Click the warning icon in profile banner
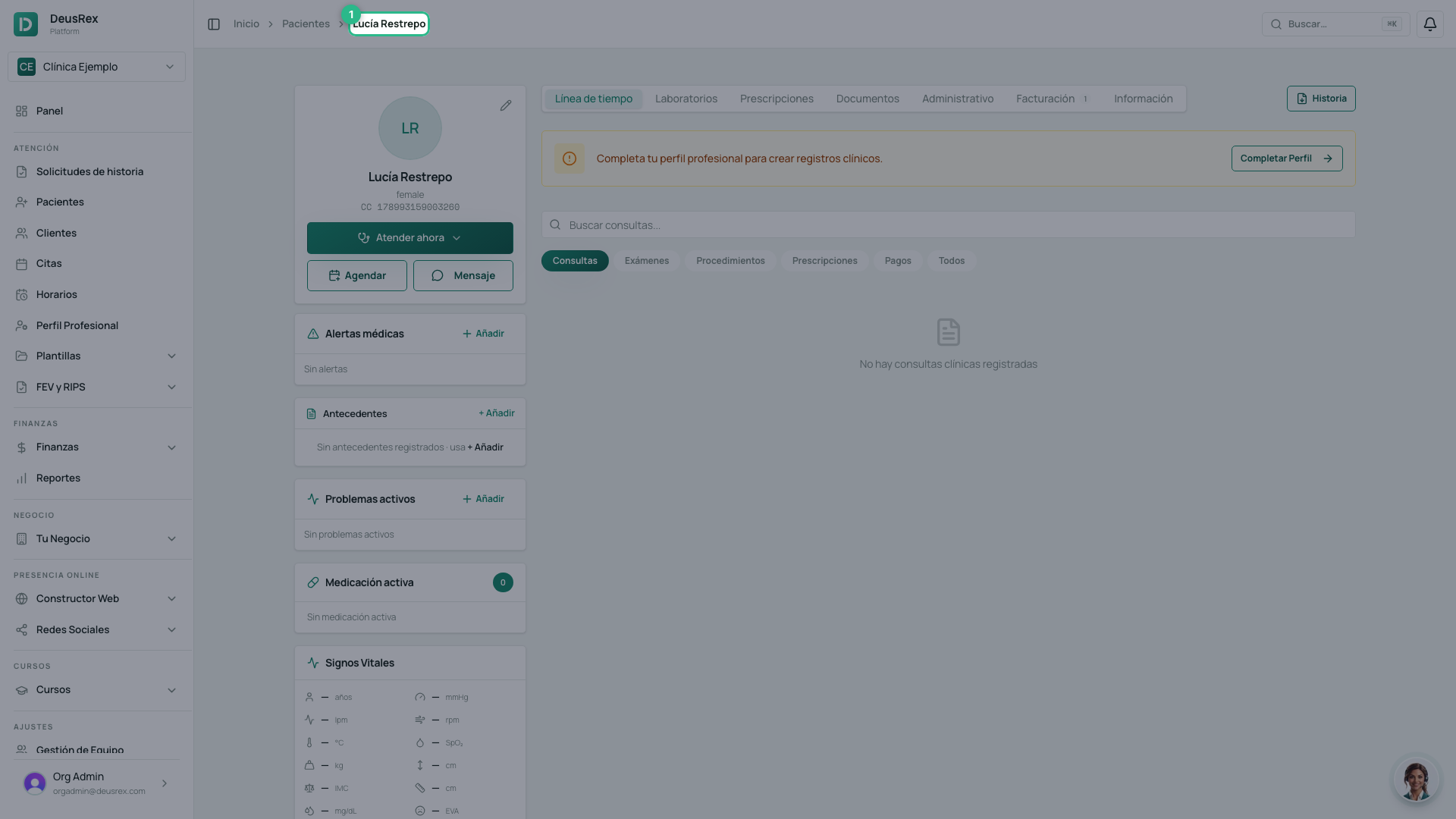Image resolution: width=1456 pixels, height=819 pixels. tap(570, 158)
